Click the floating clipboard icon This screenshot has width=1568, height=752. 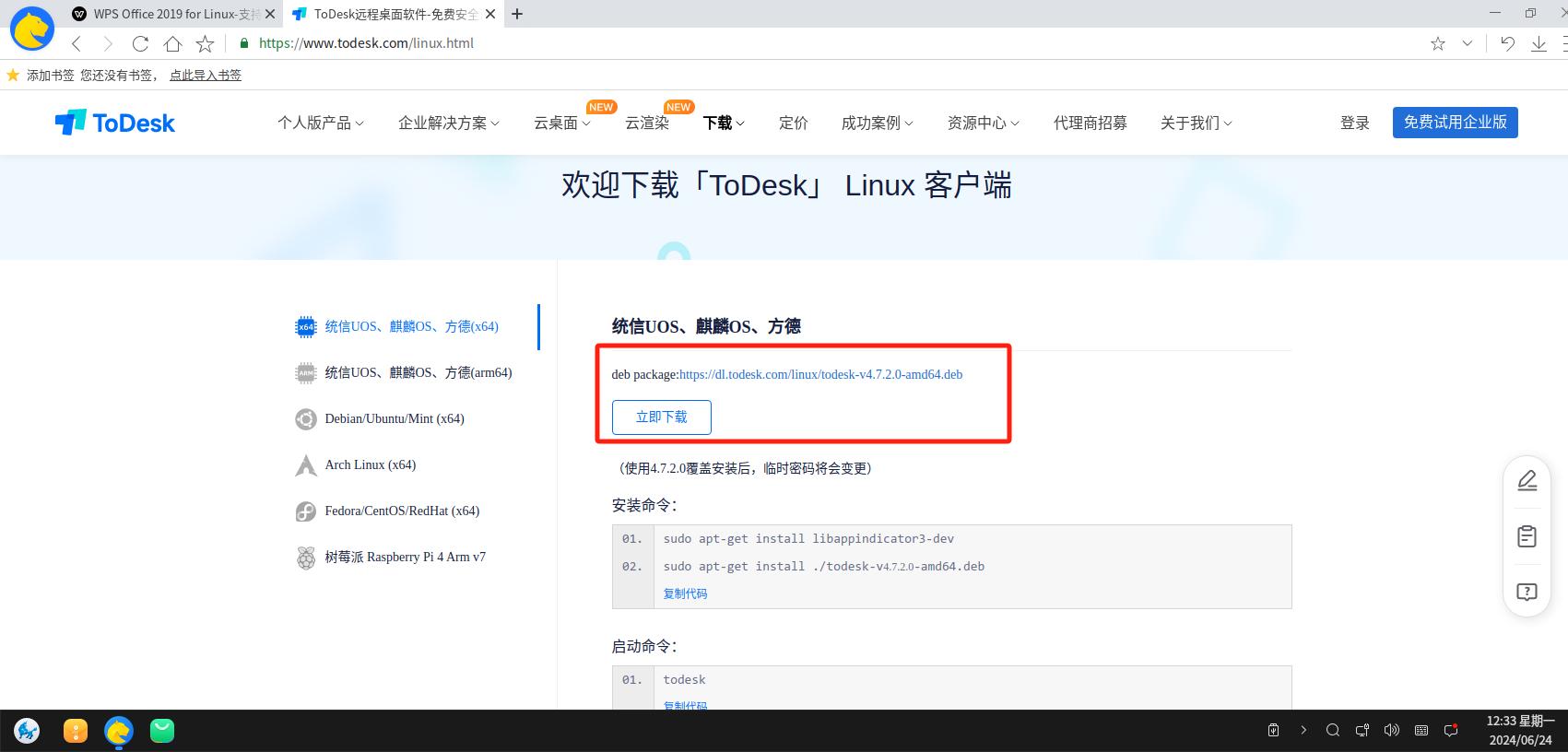click(1527, 535)
